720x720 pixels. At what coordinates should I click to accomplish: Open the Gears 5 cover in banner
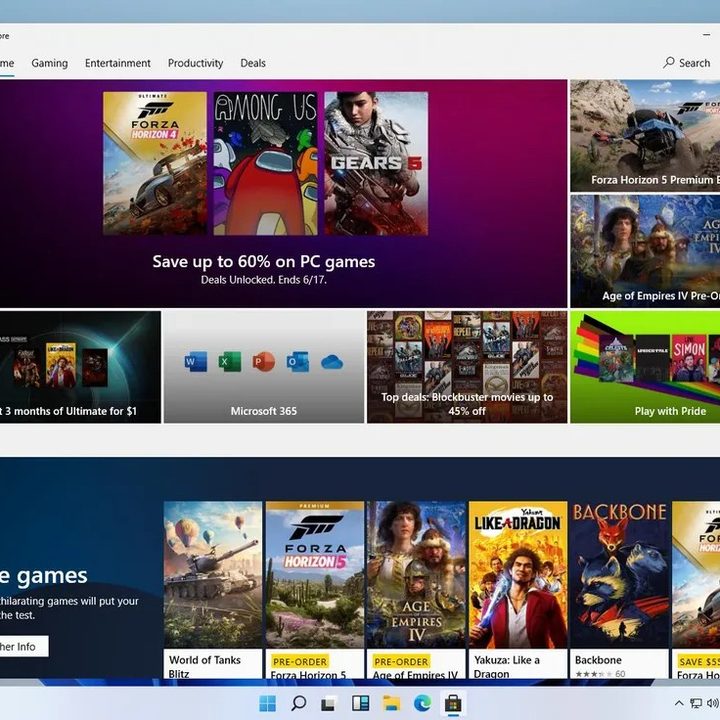[x=376, y=163]
